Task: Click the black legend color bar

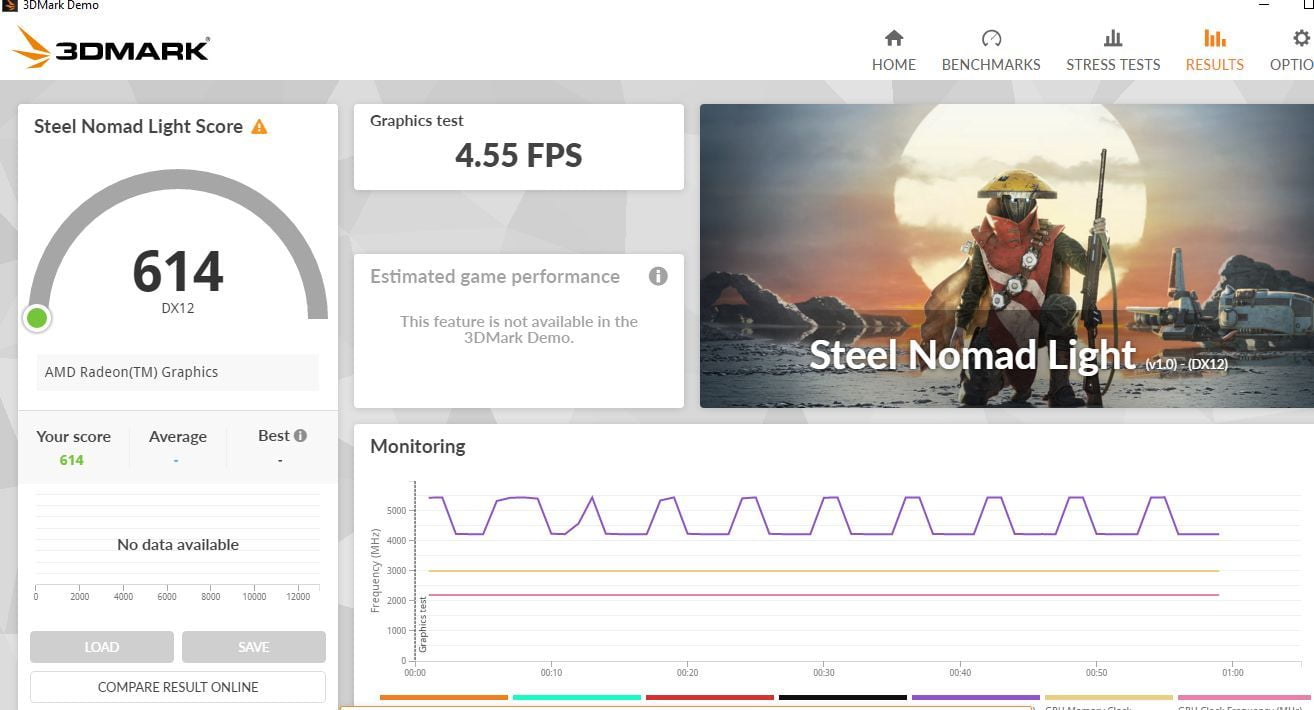Action: coord(843,697)
